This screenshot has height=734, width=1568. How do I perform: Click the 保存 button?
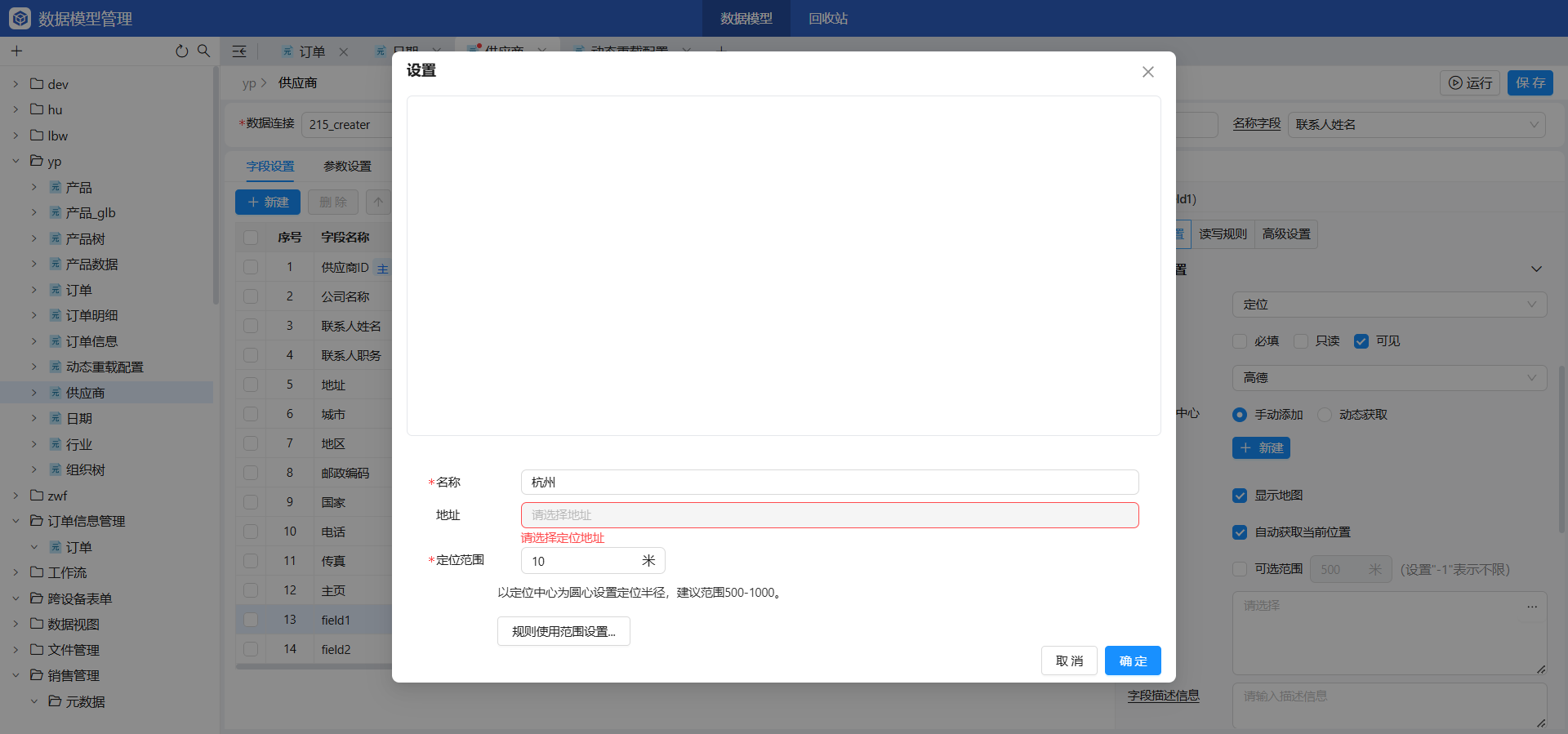coord(1530,82)
